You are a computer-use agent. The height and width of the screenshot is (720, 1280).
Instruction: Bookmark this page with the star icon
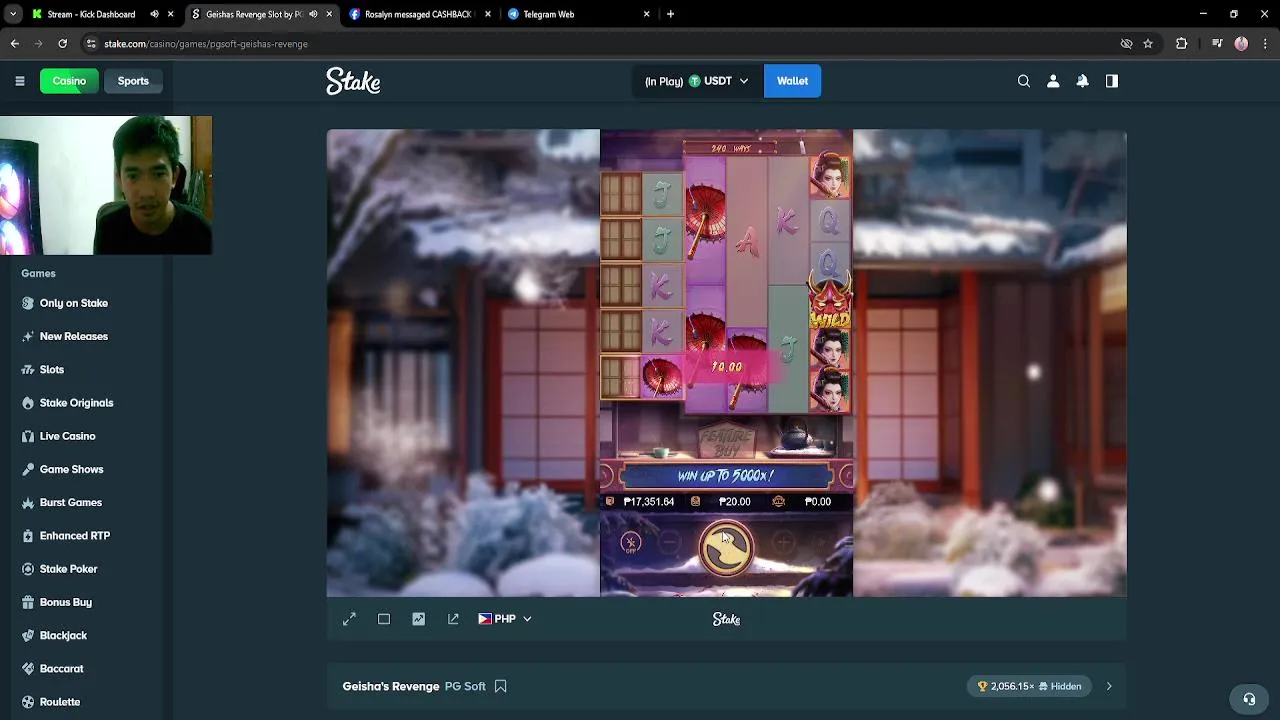point(1148,44)
